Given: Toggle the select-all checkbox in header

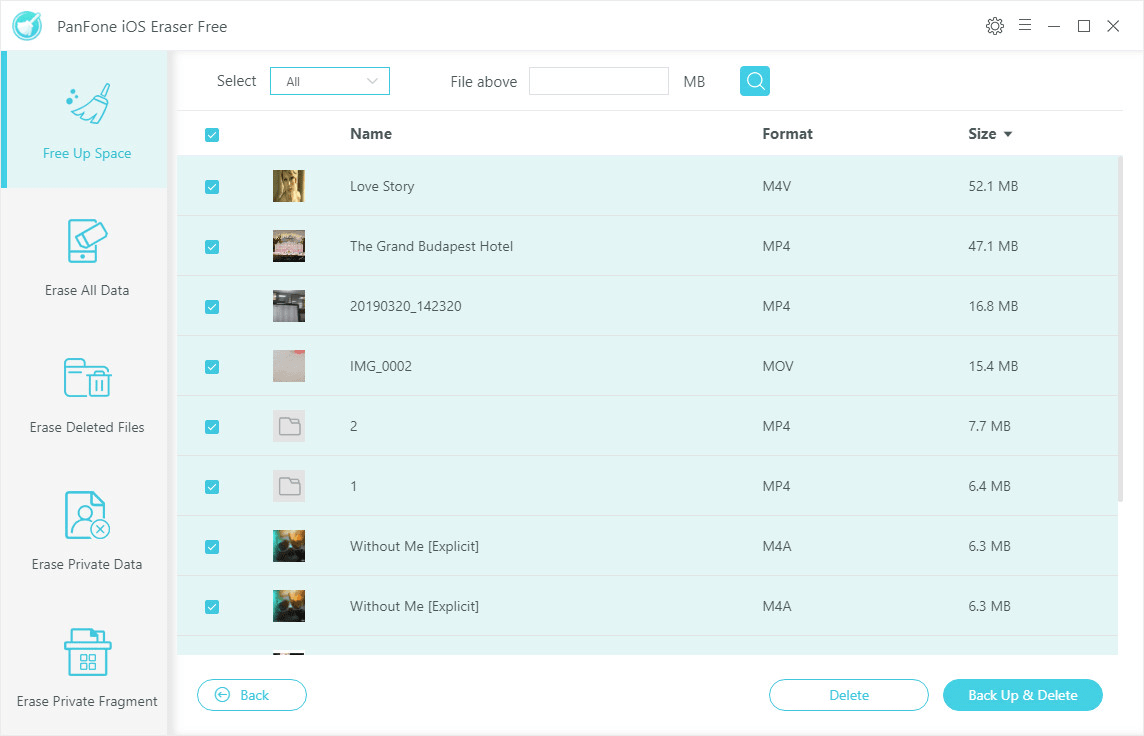Looking at the screenshot, I should [212, 135].
